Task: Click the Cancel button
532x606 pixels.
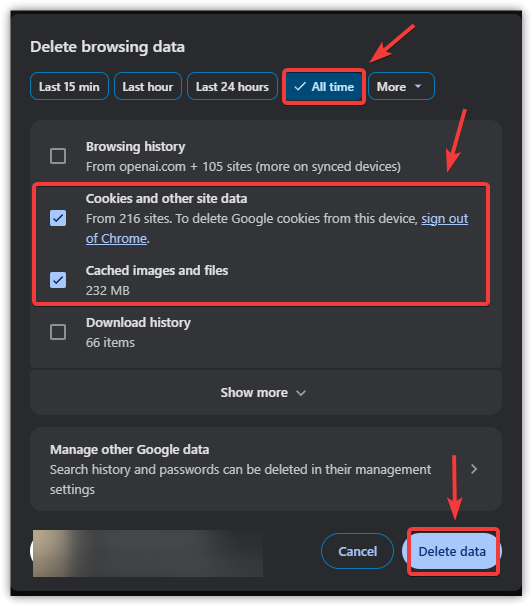Action: coord(357,551)
